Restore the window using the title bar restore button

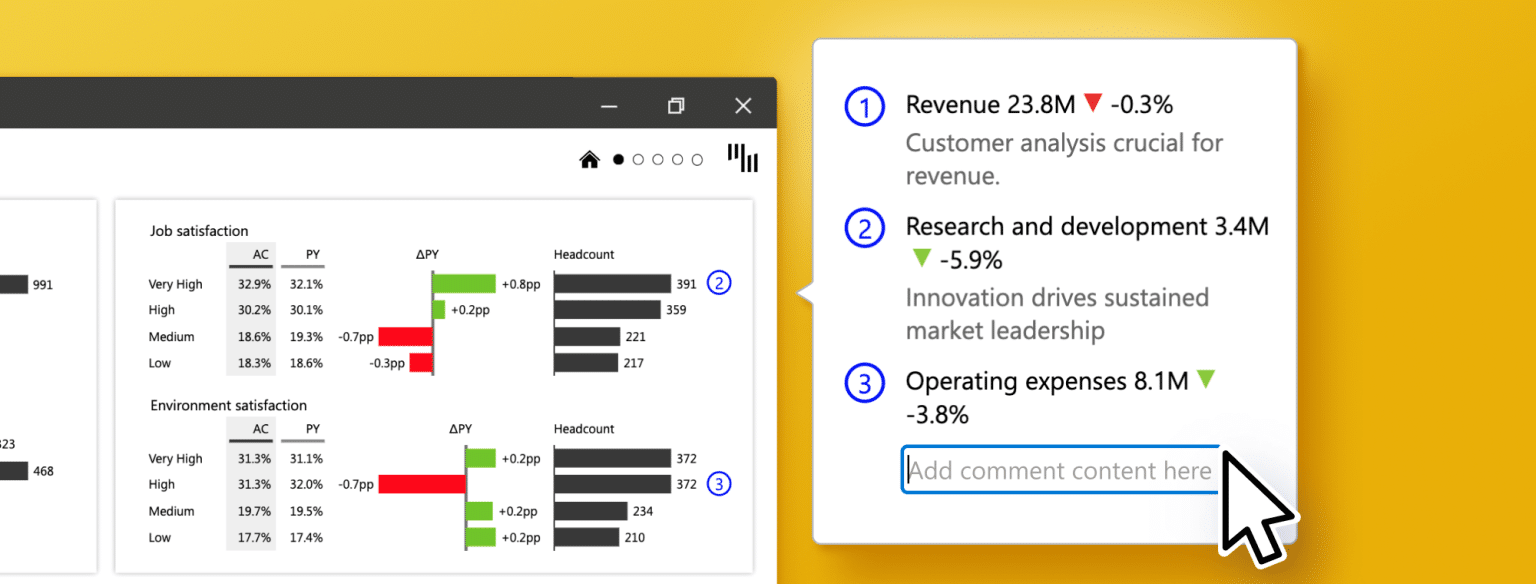(x=676, y=105)
